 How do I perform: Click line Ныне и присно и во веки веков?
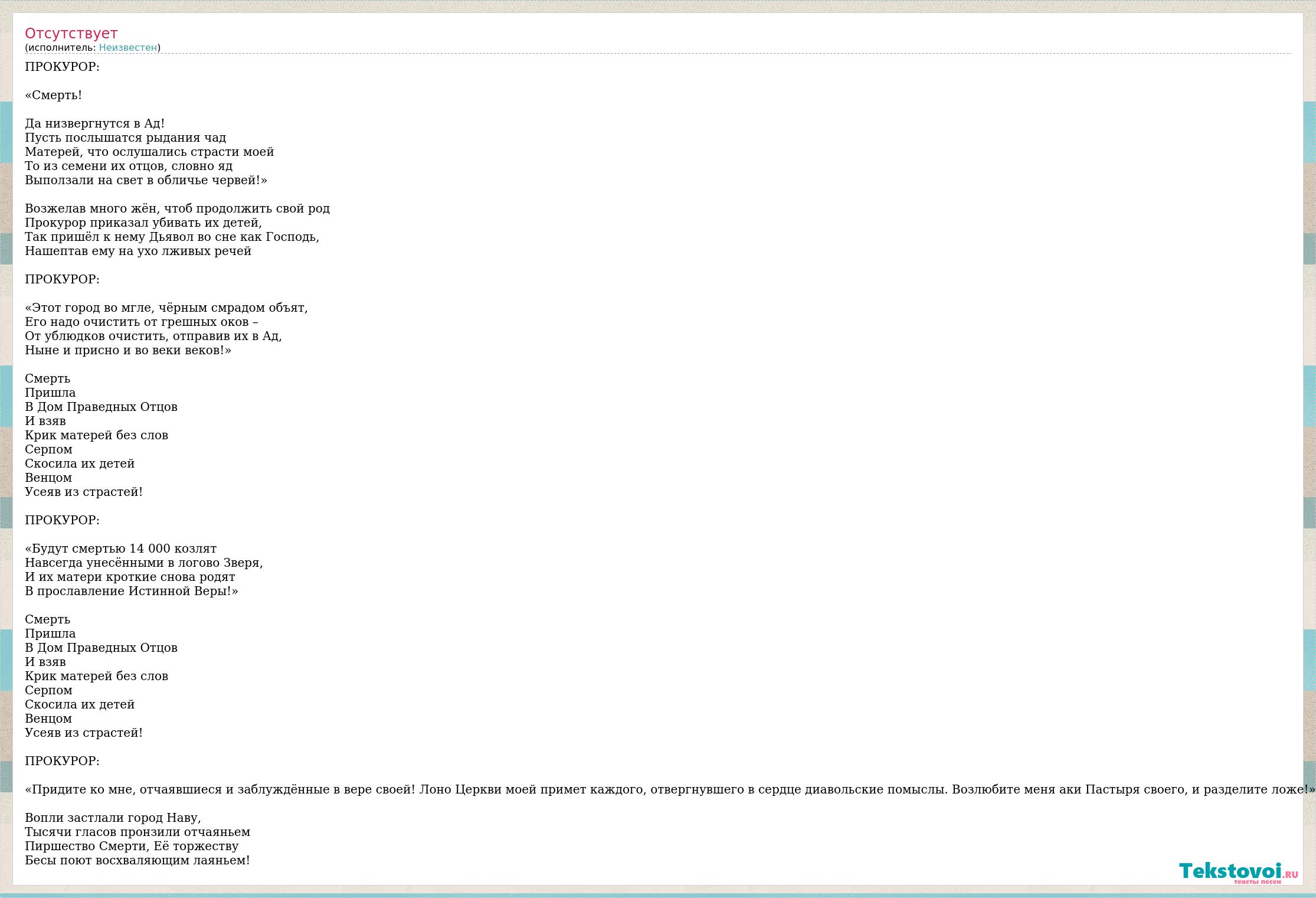tap(128, 350)
